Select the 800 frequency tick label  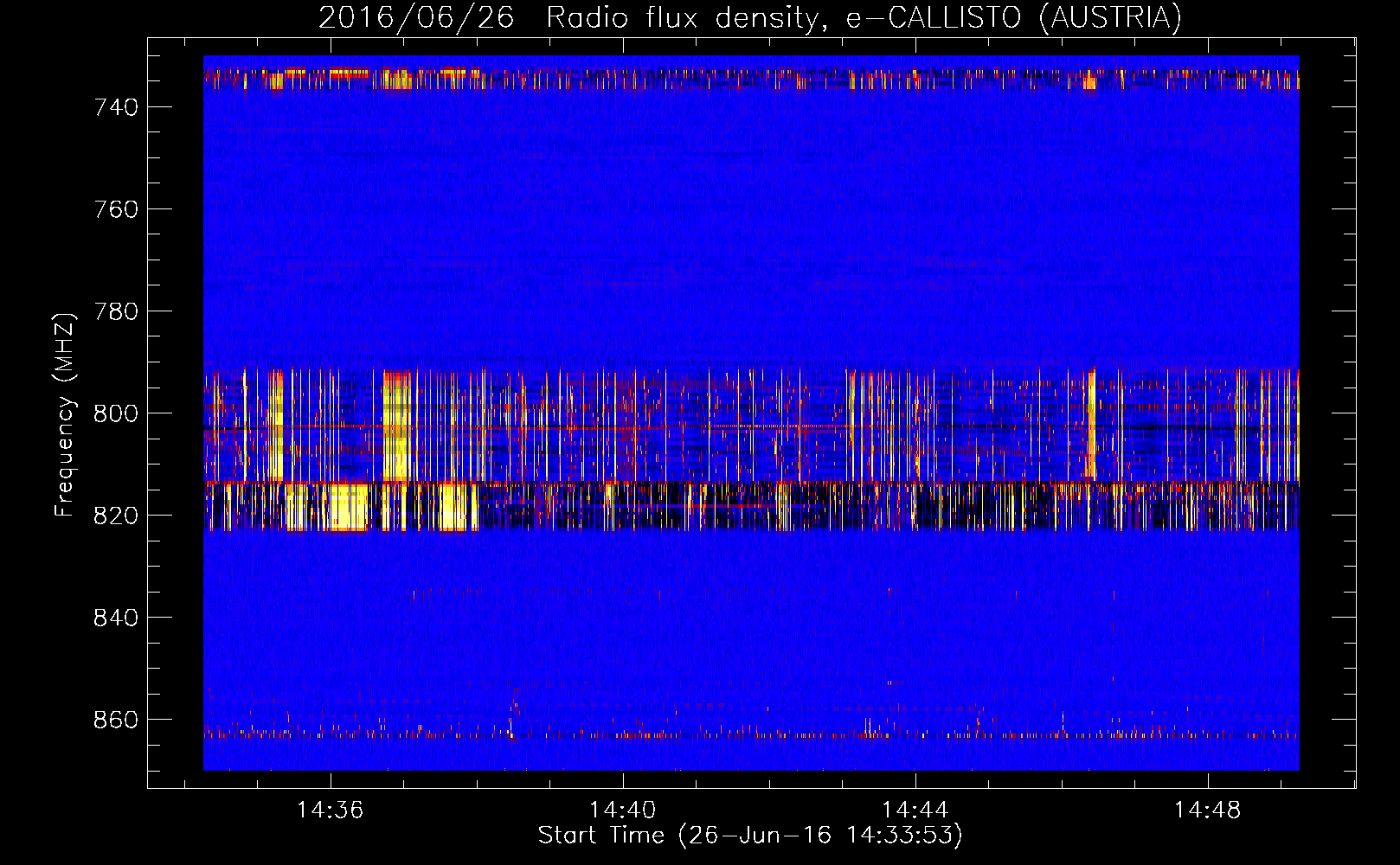pyautogui.click(x=116, y=413)
